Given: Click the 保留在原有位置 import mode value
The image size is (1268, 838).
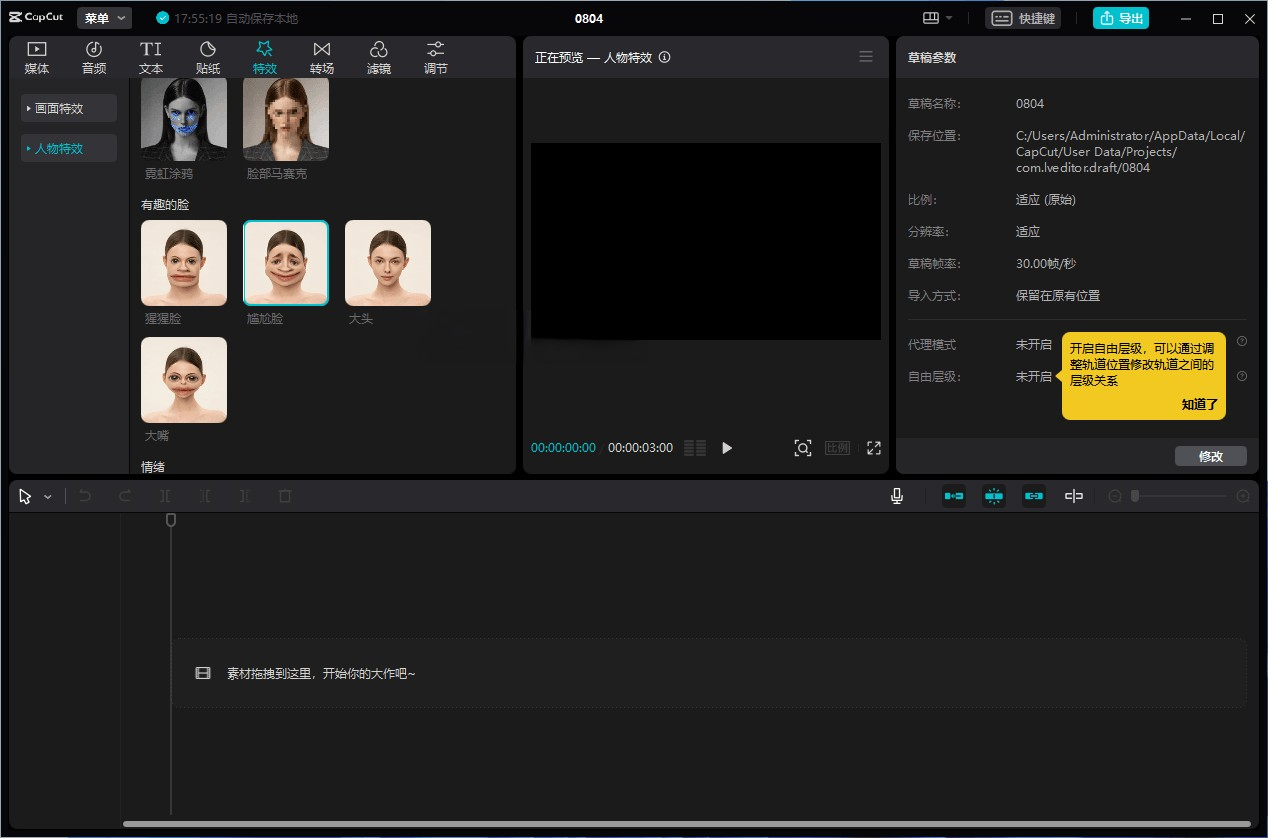Looking at the screenshot, I should (1058, 296).
